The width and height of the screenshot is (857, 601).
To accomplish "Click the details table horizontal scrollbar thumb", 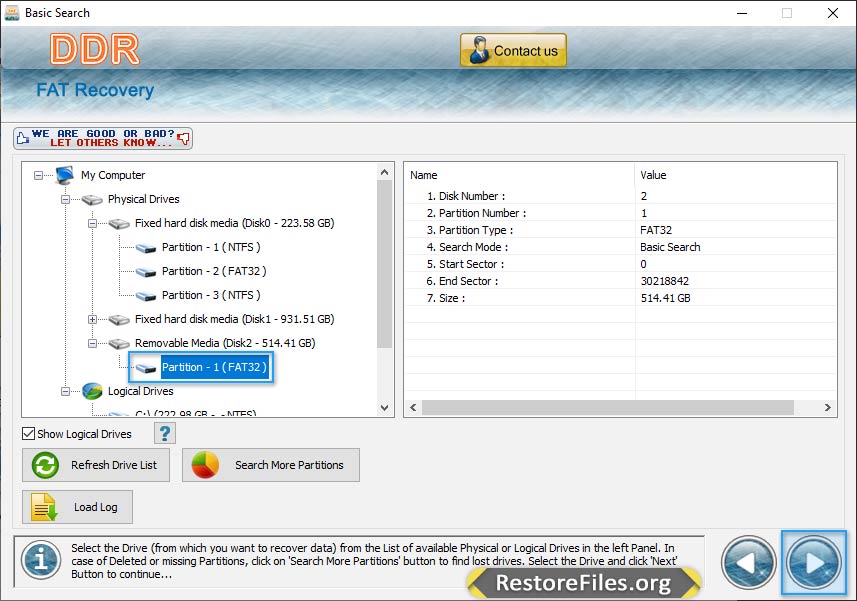I will tap(608, 408).
